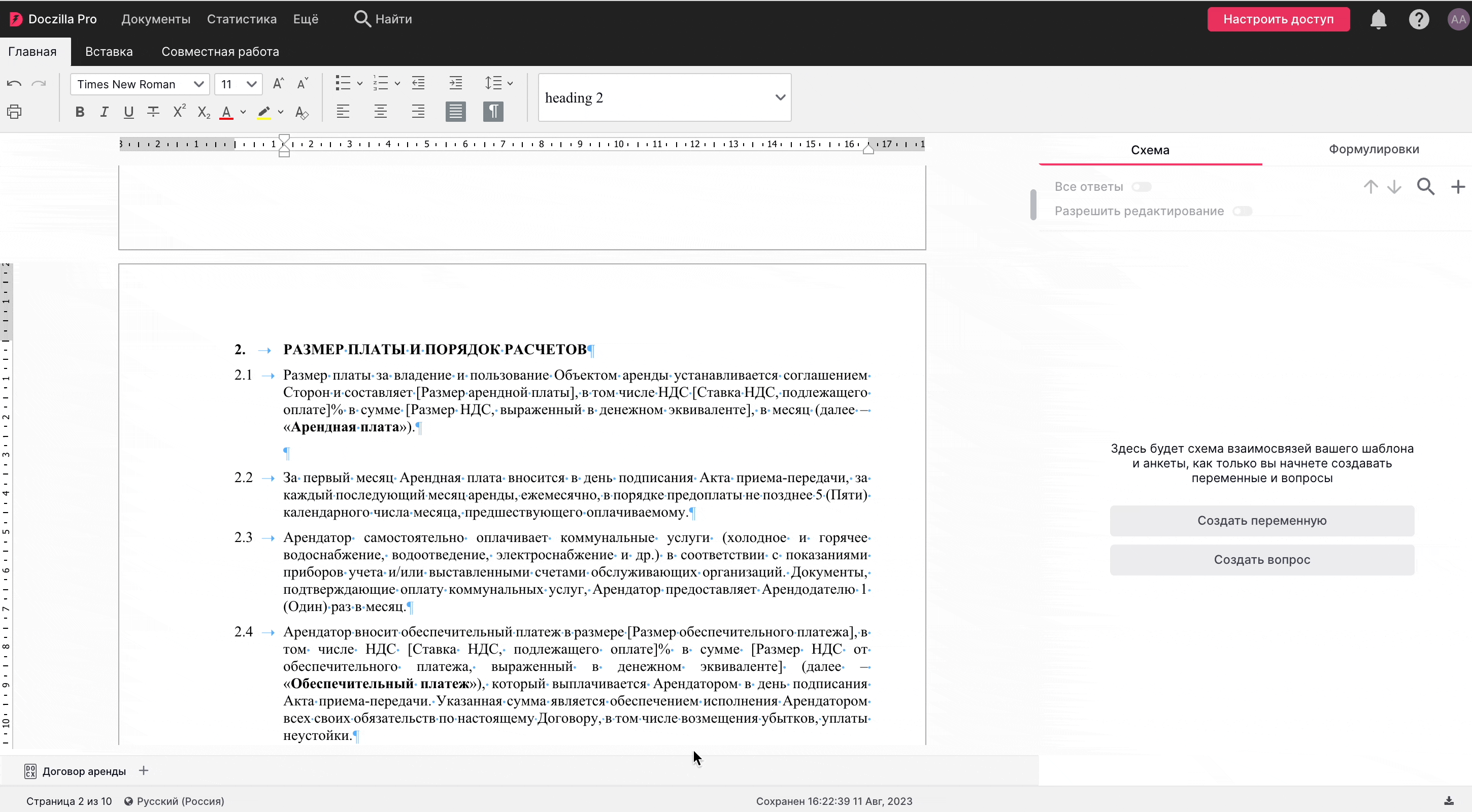This screenshot has width=1472, height=812.
Task: Add a new document tab with plus
Action: click(x=144, y=771)
